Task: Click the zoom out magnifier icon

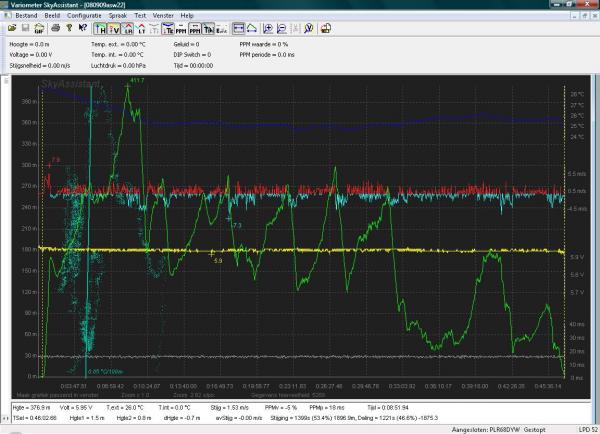Action: pyautogui.click(x=282, y=29)
